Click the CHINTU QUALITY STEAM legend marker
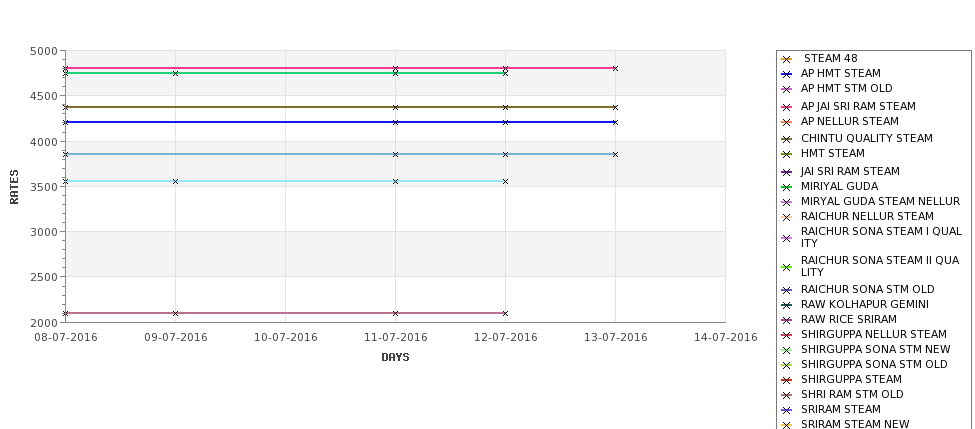Viewport: 975px width, 429px height. (x=786, y=139)
